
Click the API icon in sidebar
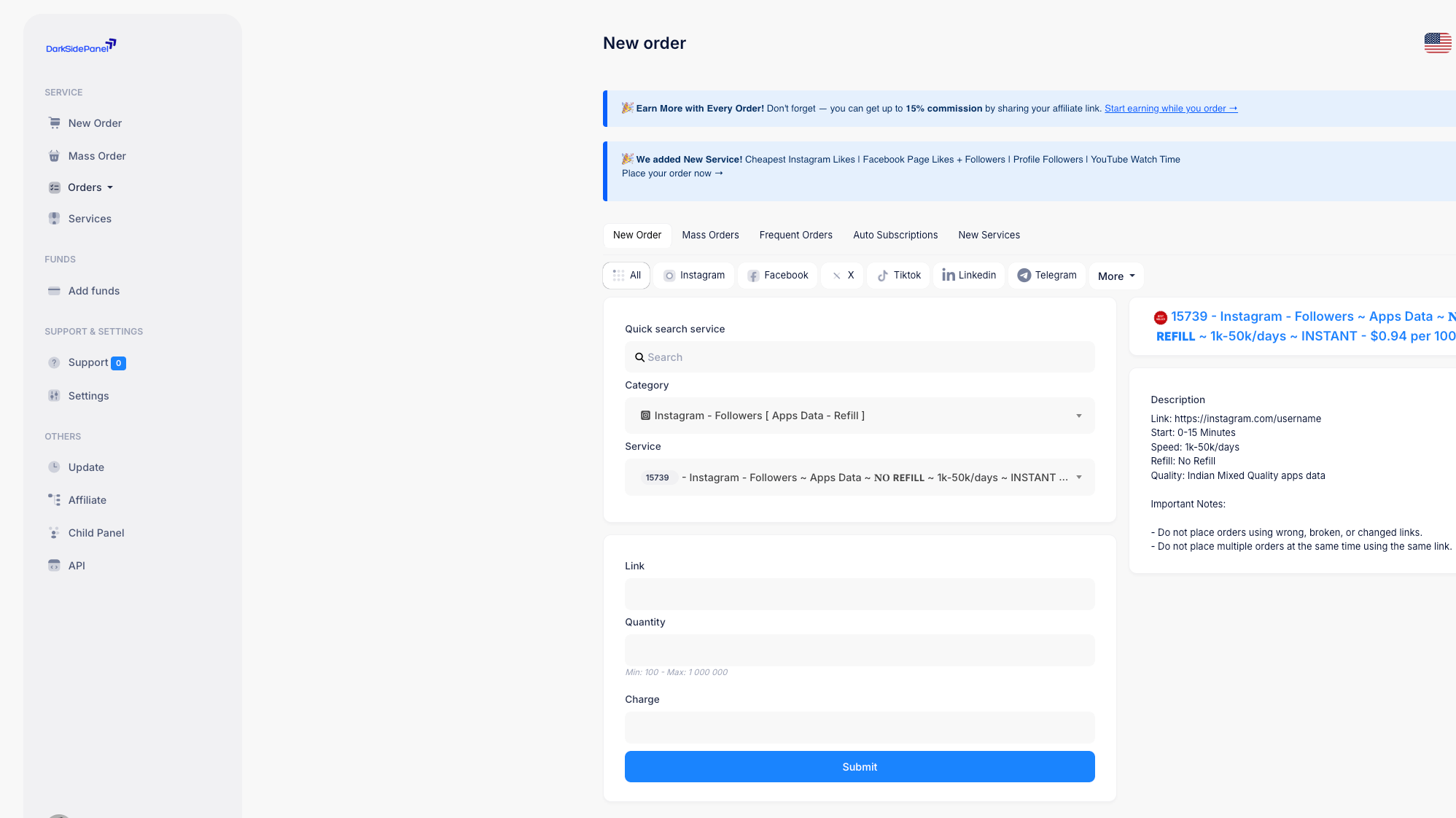pyautogui.click(x=54, y=566)
